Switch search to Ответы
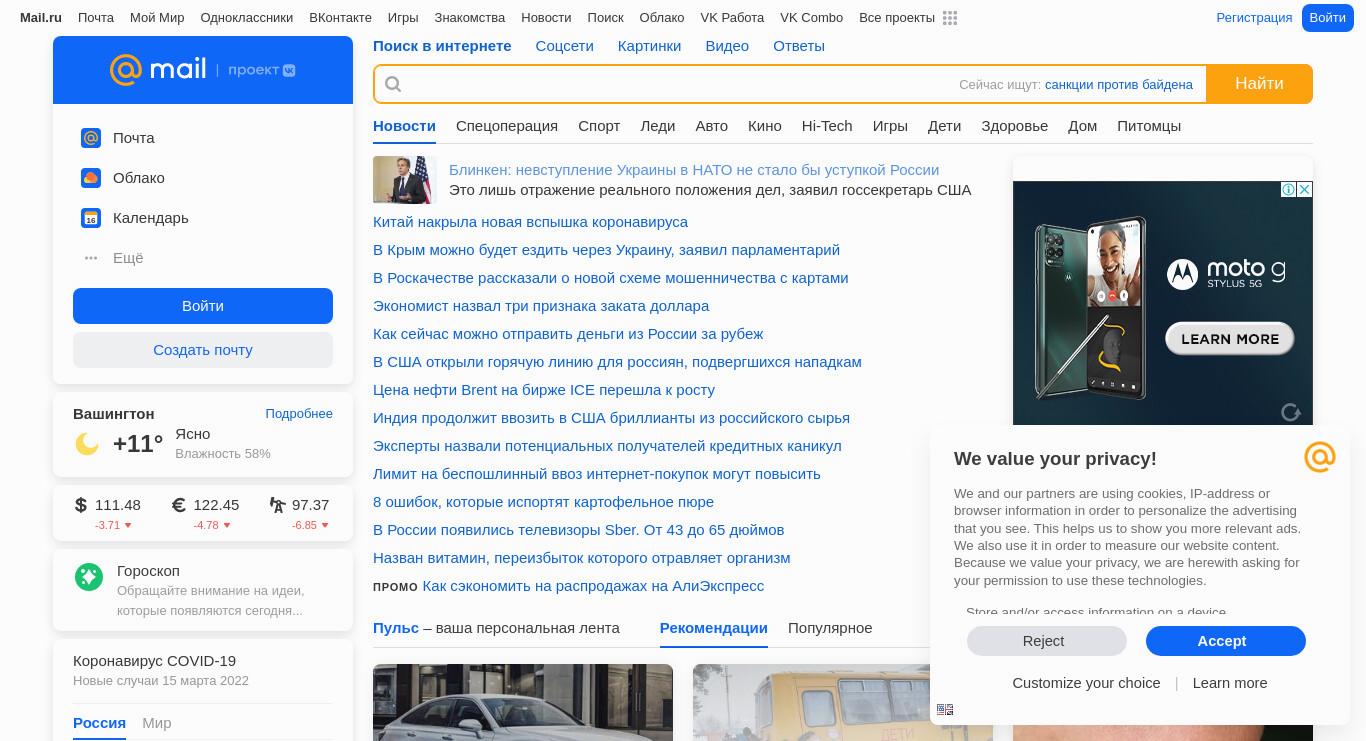This screenshot has height=741, width=1366. coord(799,46)
